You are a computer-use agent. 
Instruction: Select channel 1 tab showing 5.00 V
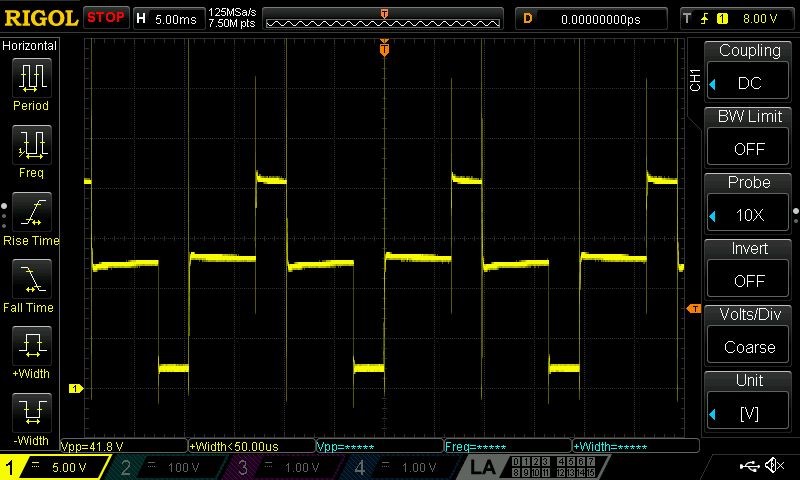click(x=54, y=467)
